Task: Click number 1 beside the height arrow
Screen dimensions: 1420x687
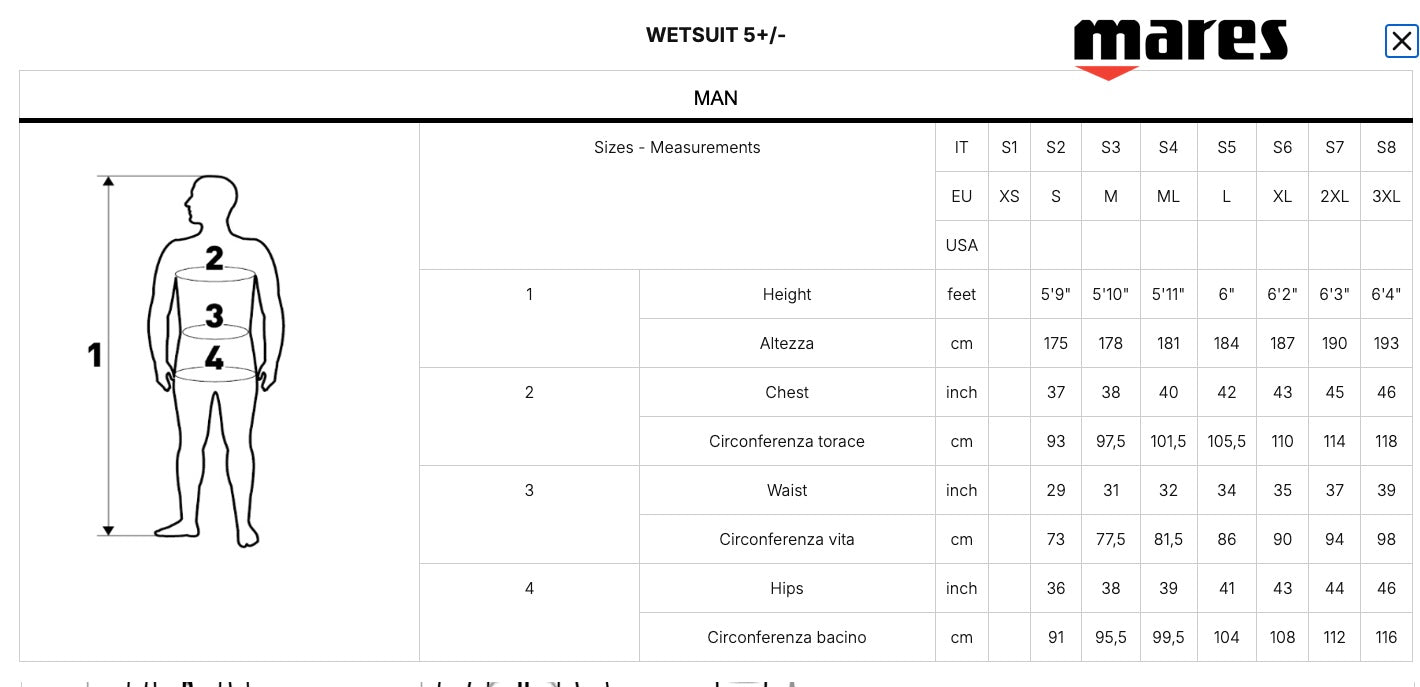Action: point(95,355)
